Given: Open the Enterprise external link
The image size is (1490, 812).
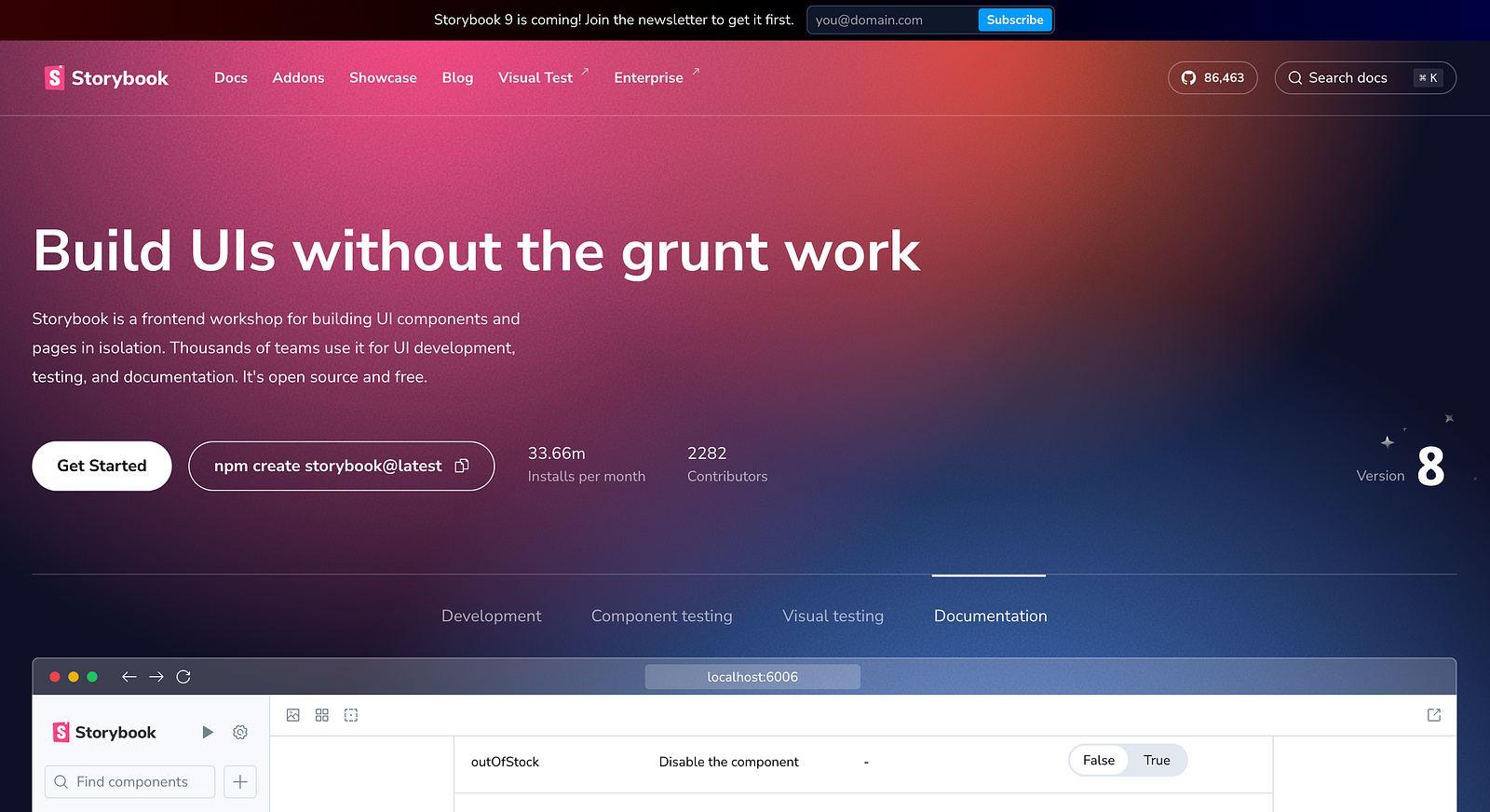Looking at the screenshot, I should pos(657,77).
